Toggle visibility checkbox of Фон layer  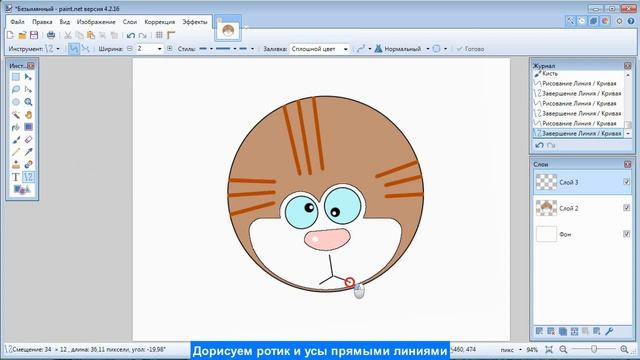click(x=627, y=234)
